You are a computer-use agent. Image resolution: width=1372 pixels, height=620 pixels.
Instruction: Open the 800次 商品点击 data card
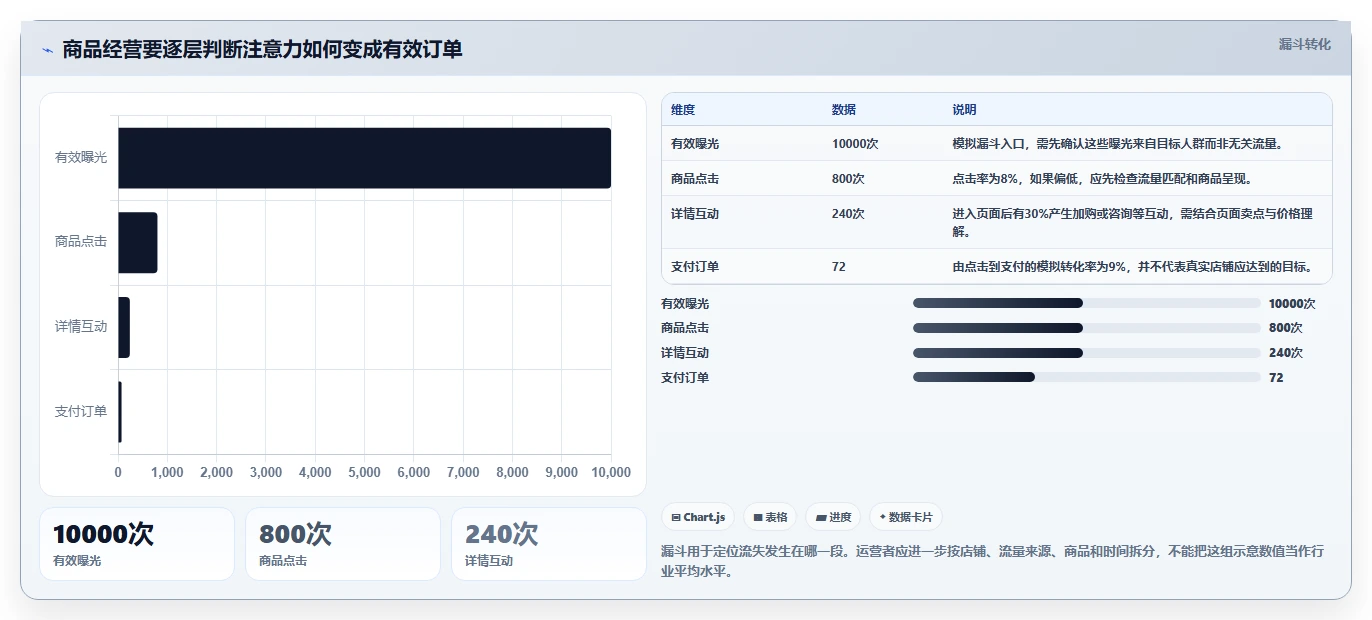[343, 544]
